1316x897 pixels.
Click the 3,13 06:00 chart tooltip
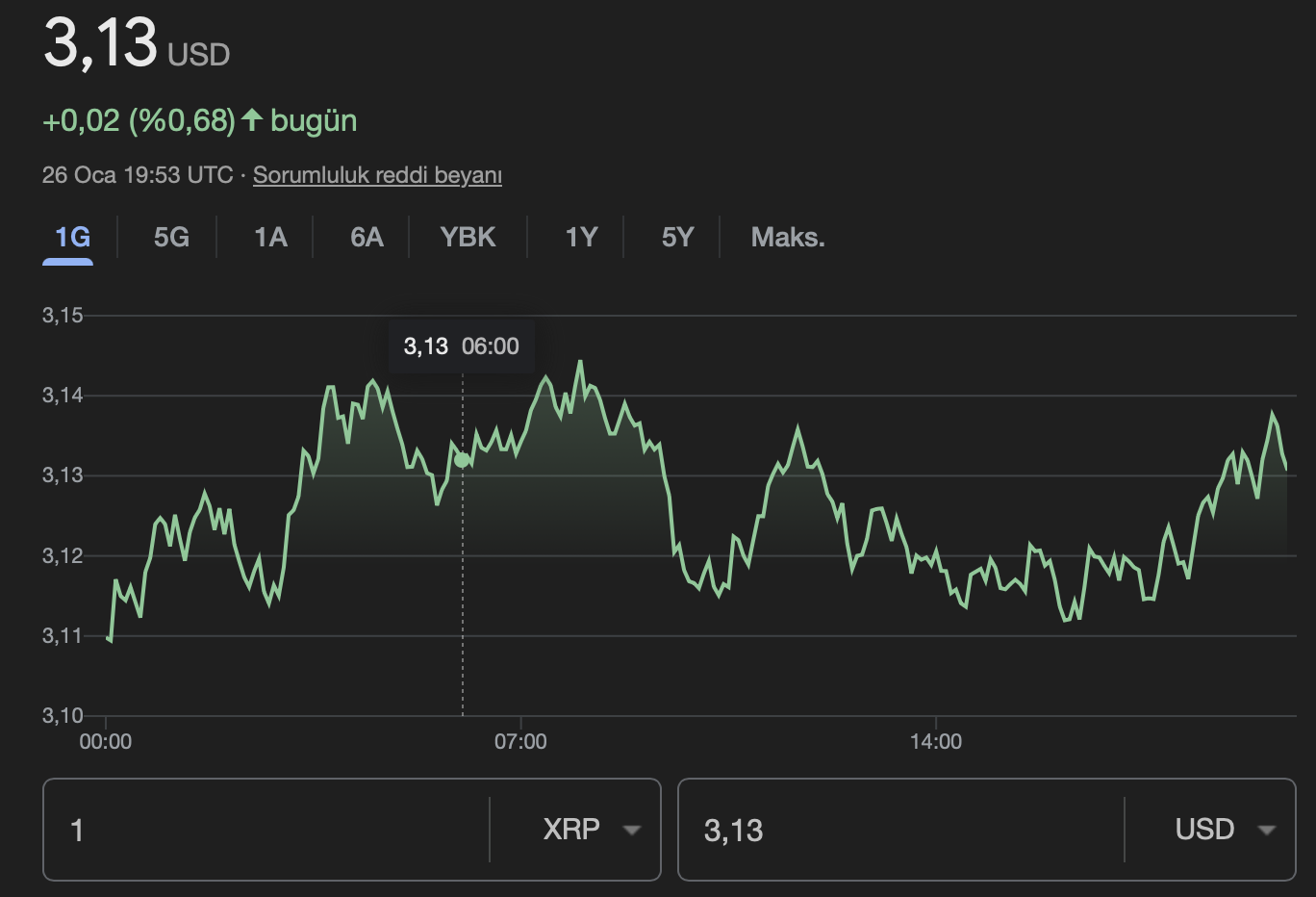(x=461, y=346)
